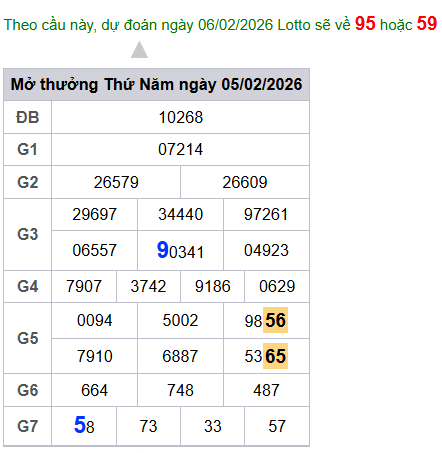Click the ĐB prize result 10268
Viewport: 442px width, 453px height.
tap(181, 117)
